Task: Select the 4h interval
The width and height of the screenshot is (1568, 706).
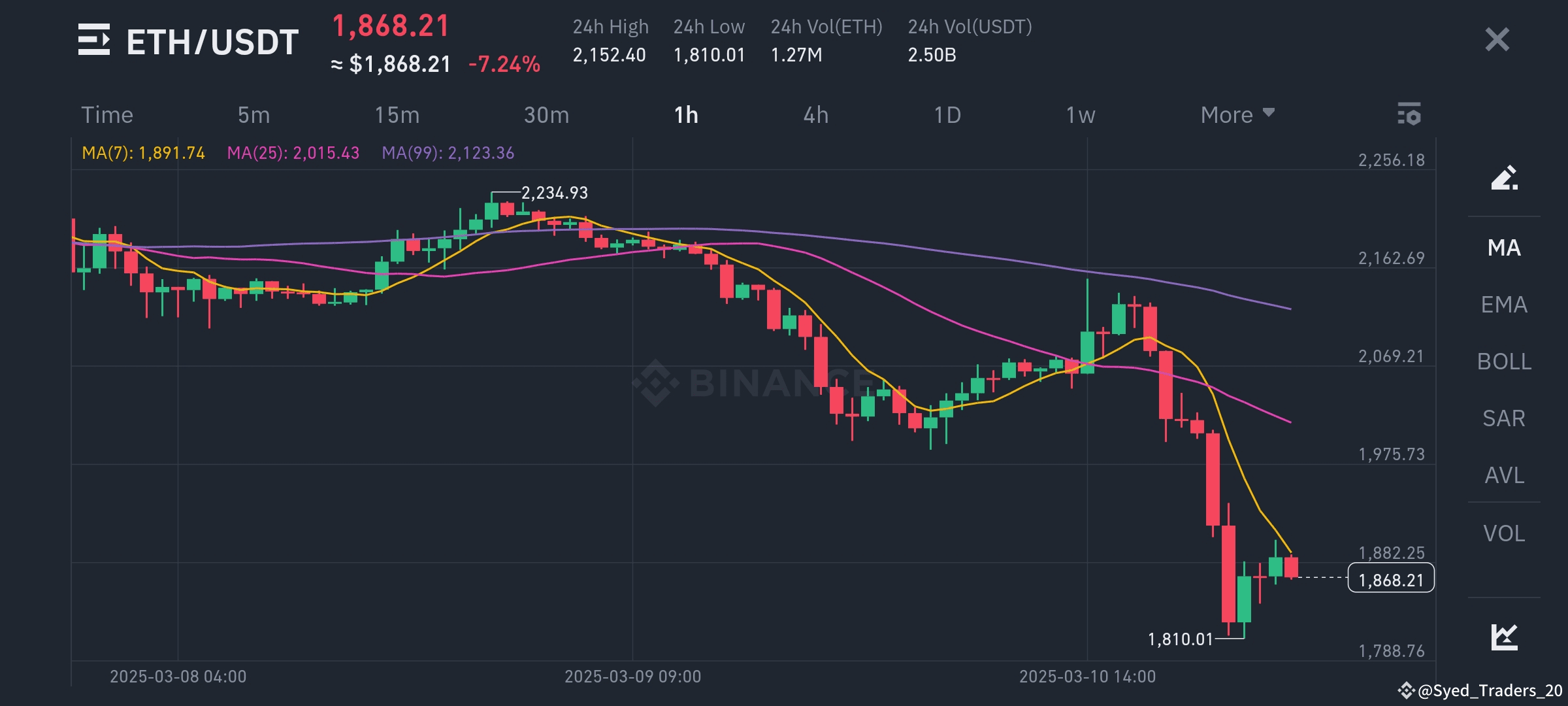Action: click(x=816, y=115)
